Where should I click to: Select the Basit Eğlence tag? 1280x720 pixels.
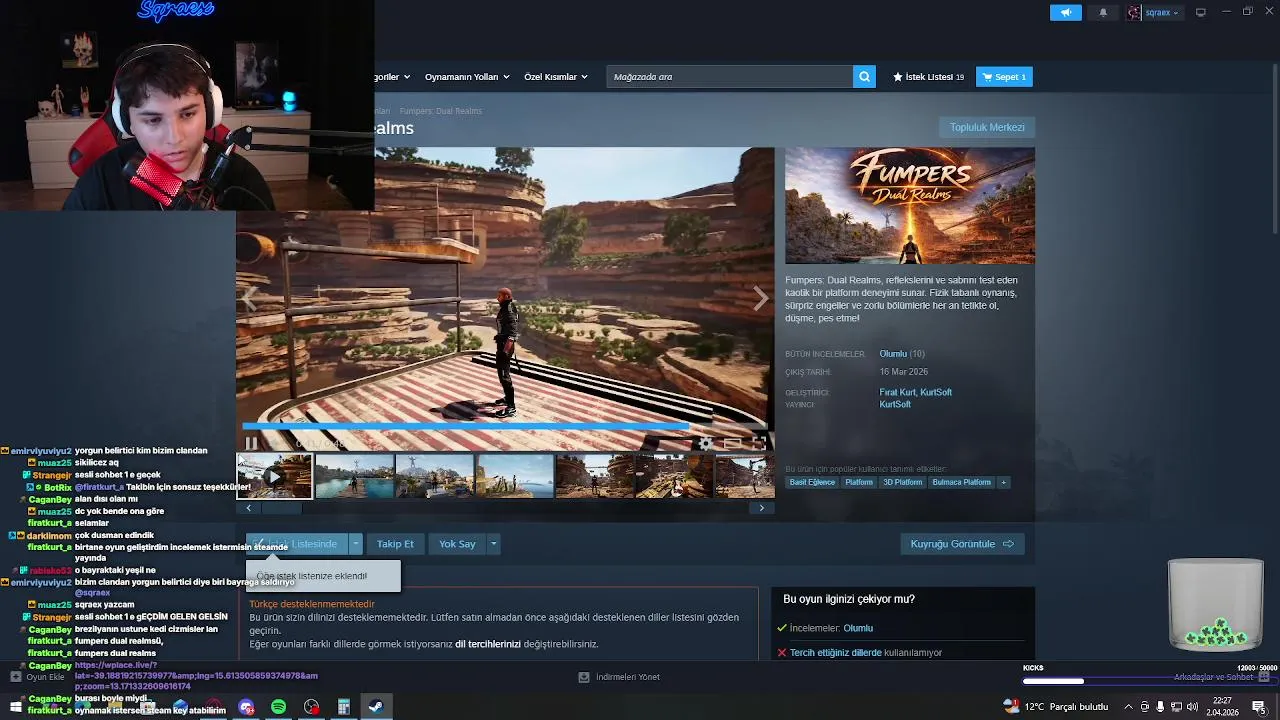click(x=812, y=482)
